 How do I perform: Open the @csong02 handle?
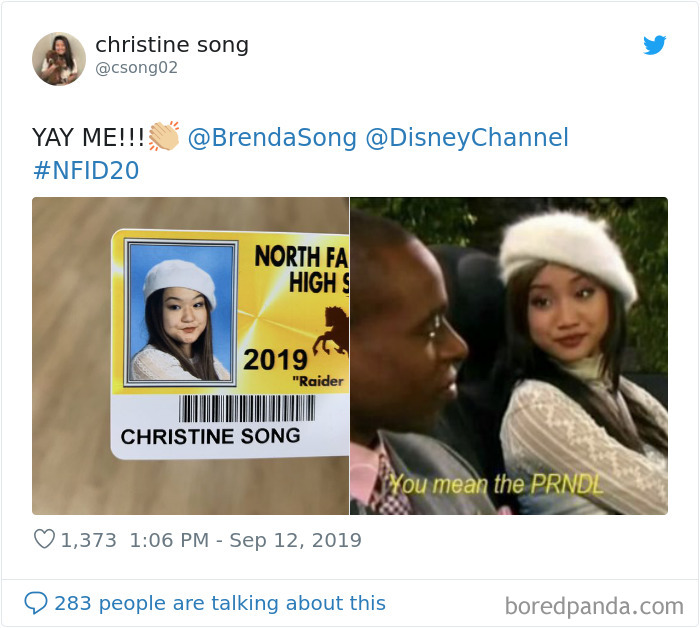137,67
